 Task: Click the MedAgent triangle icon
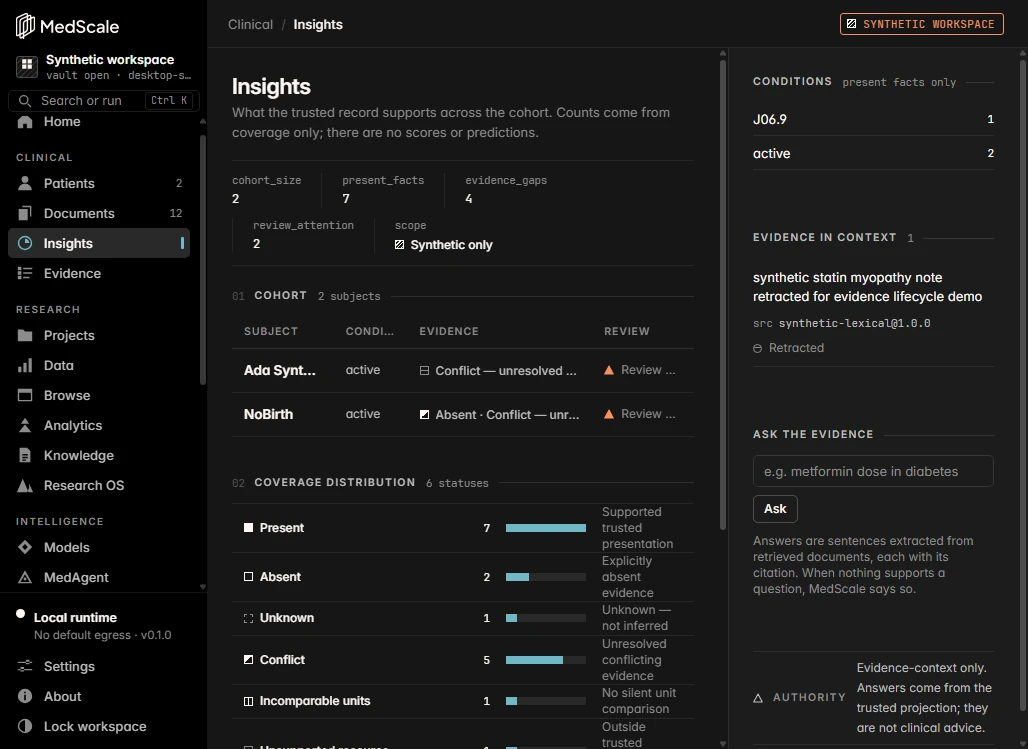pyautogui.click(x=25, y=577)
